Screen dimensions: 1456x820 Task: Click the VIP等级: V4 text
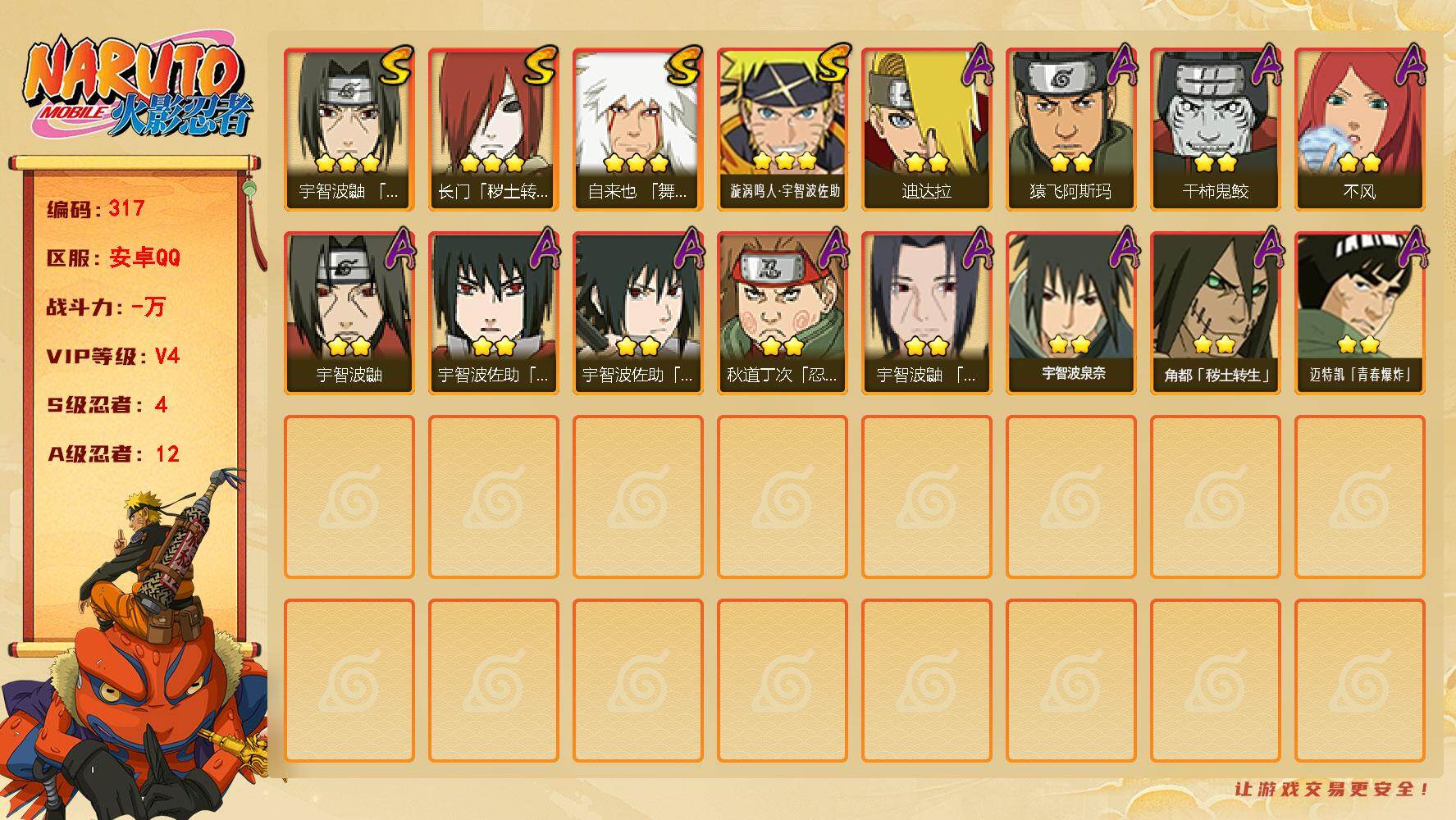coord(113,357)
